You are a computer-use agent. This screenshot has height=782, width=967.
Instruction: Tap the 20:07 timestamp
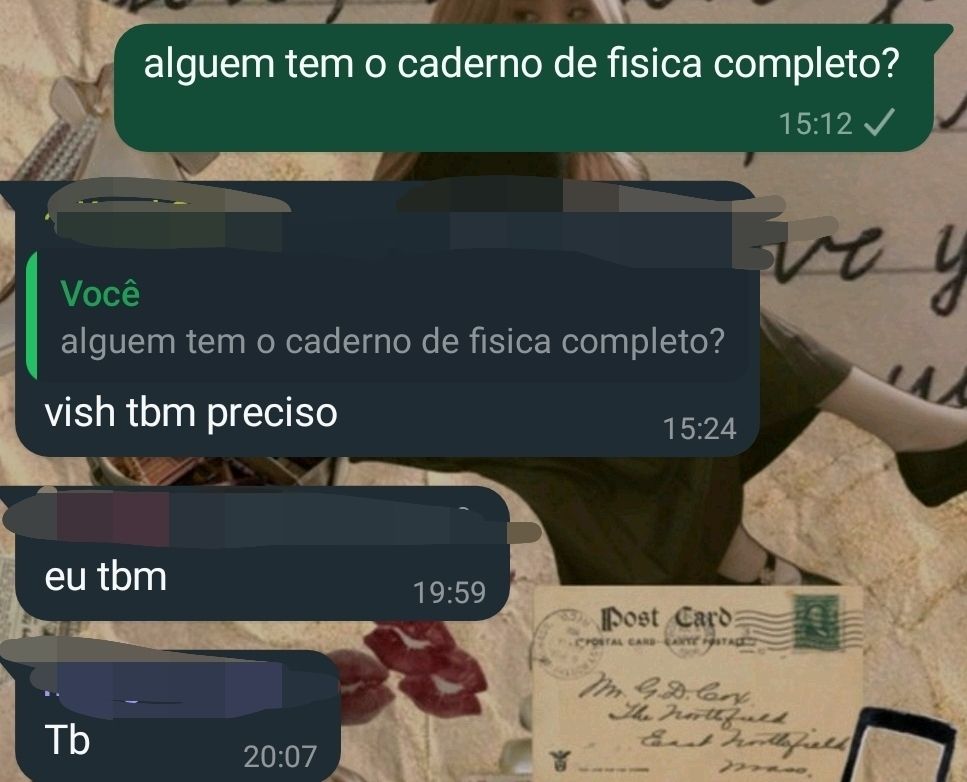(280, 757)
